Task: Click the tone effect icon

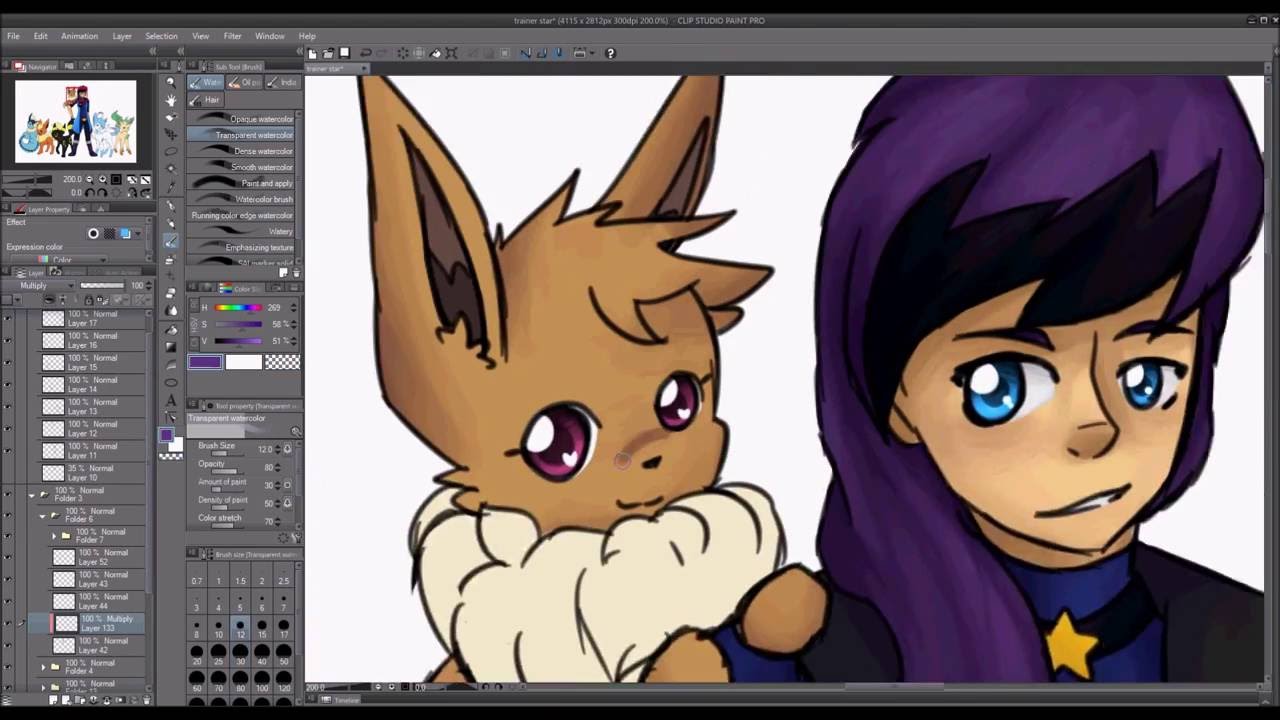Action: point(109,234)
